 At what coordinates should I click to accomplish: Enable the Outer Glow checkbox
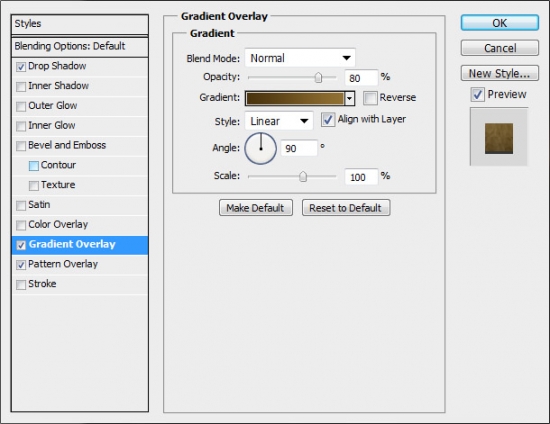[21, 106]
